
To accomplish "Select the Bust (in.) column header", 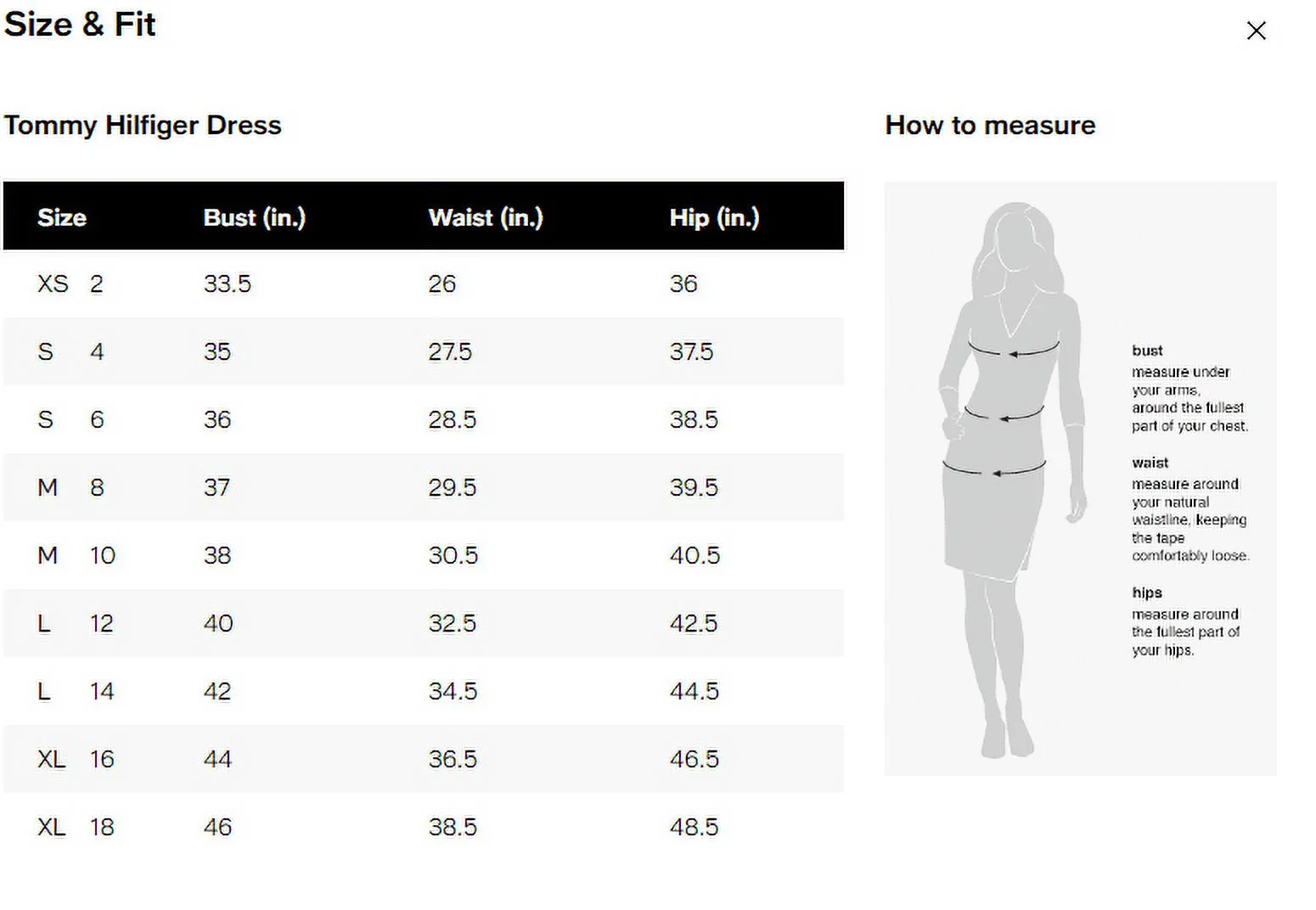I will point(254,217).
